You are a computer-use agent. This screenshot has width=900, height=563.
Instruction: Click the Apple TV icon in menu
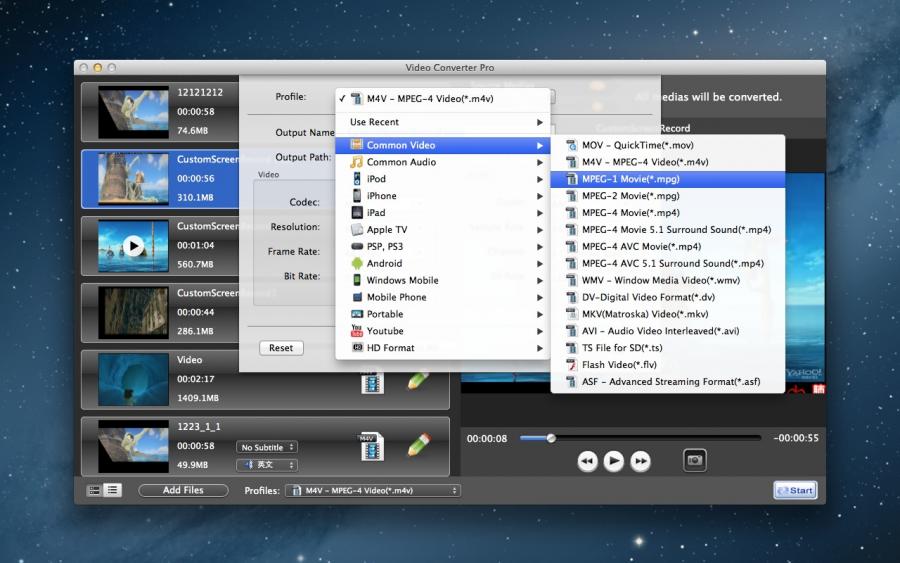tap(356, 230)
